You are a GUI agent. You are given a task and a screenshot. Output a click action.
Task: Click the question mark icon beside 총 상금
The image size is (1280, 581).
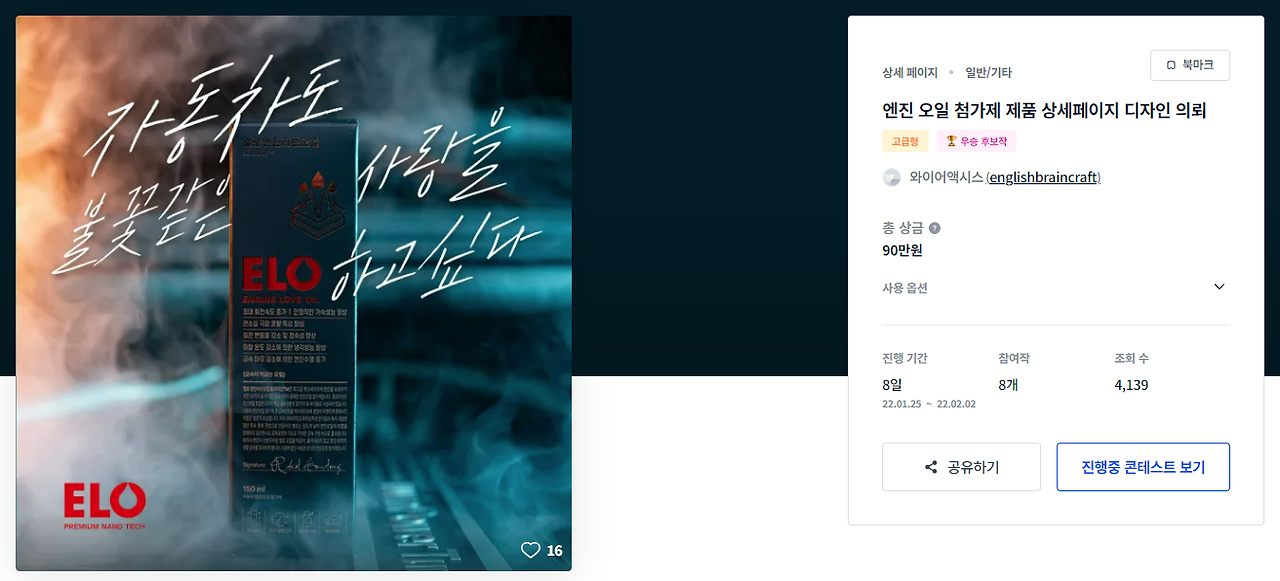pyautogui.click(x=934, y=228)
